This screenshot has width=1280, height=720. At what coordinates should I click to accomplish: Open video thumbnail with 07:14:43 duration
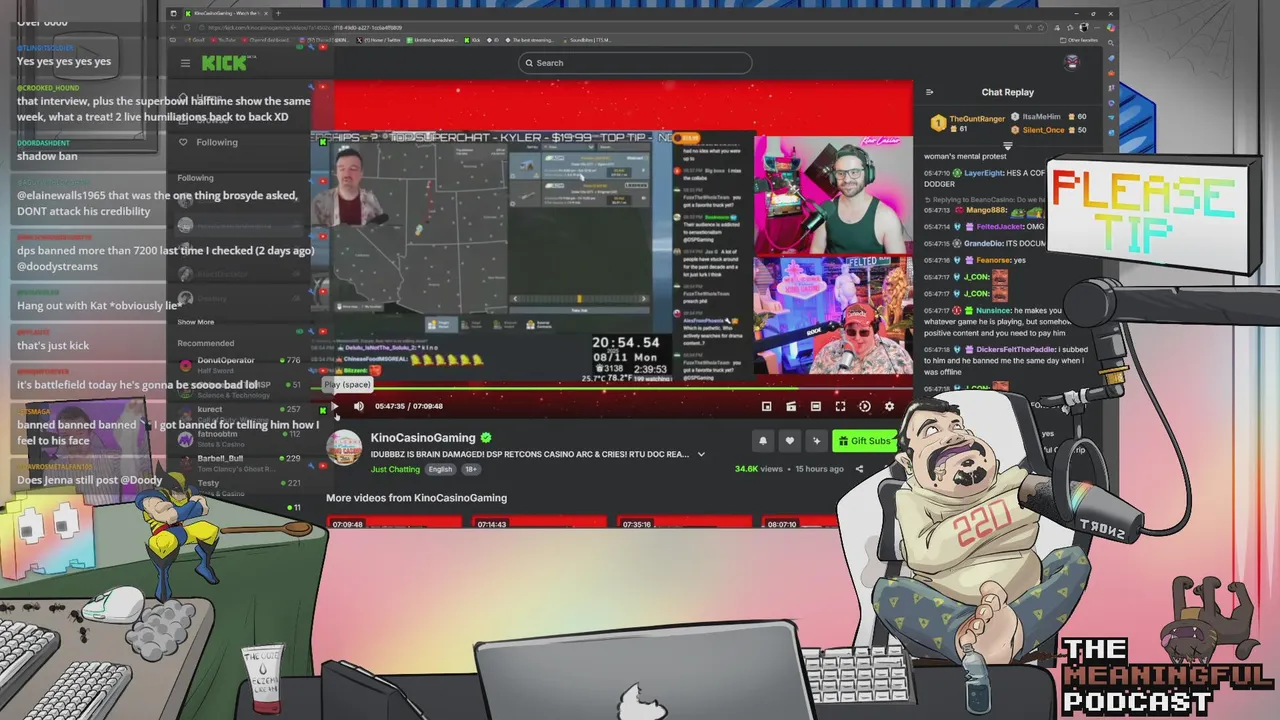click(x=539, y=521)
